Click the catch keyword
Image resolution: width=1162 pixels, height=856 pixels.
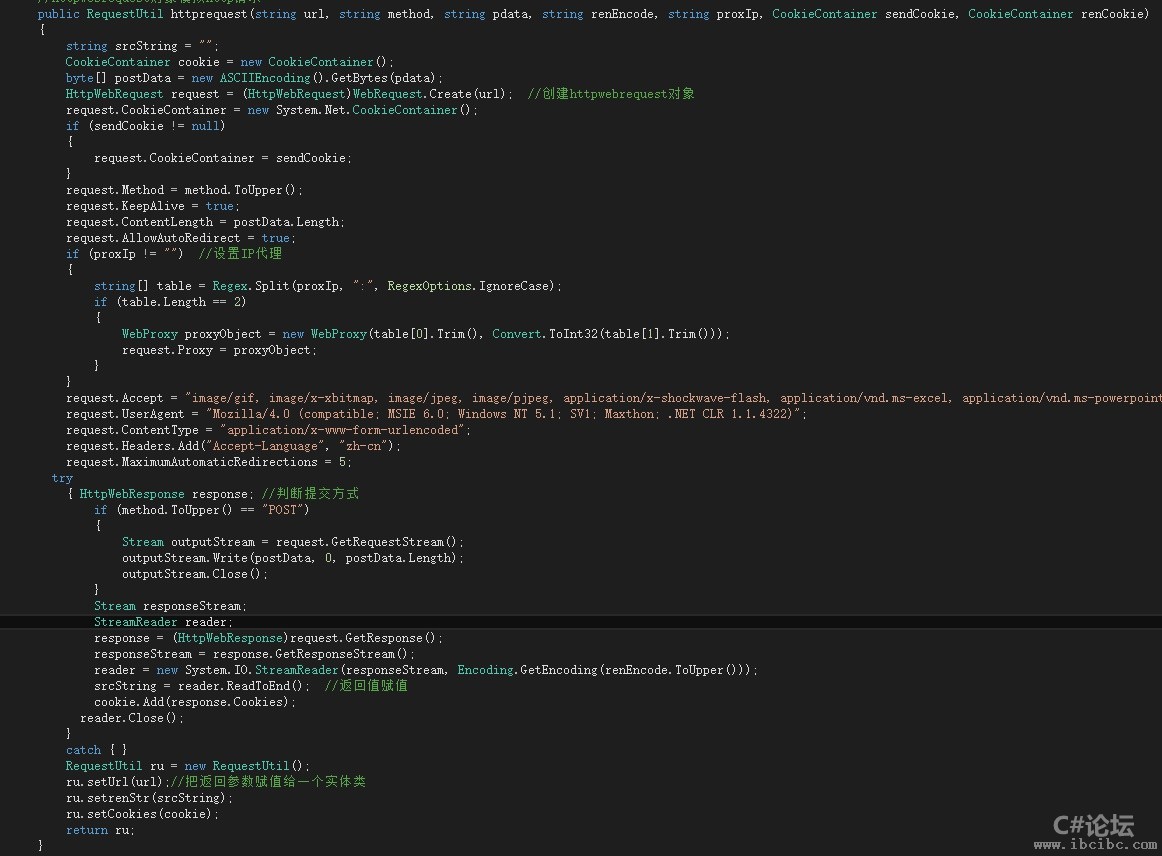83,750
